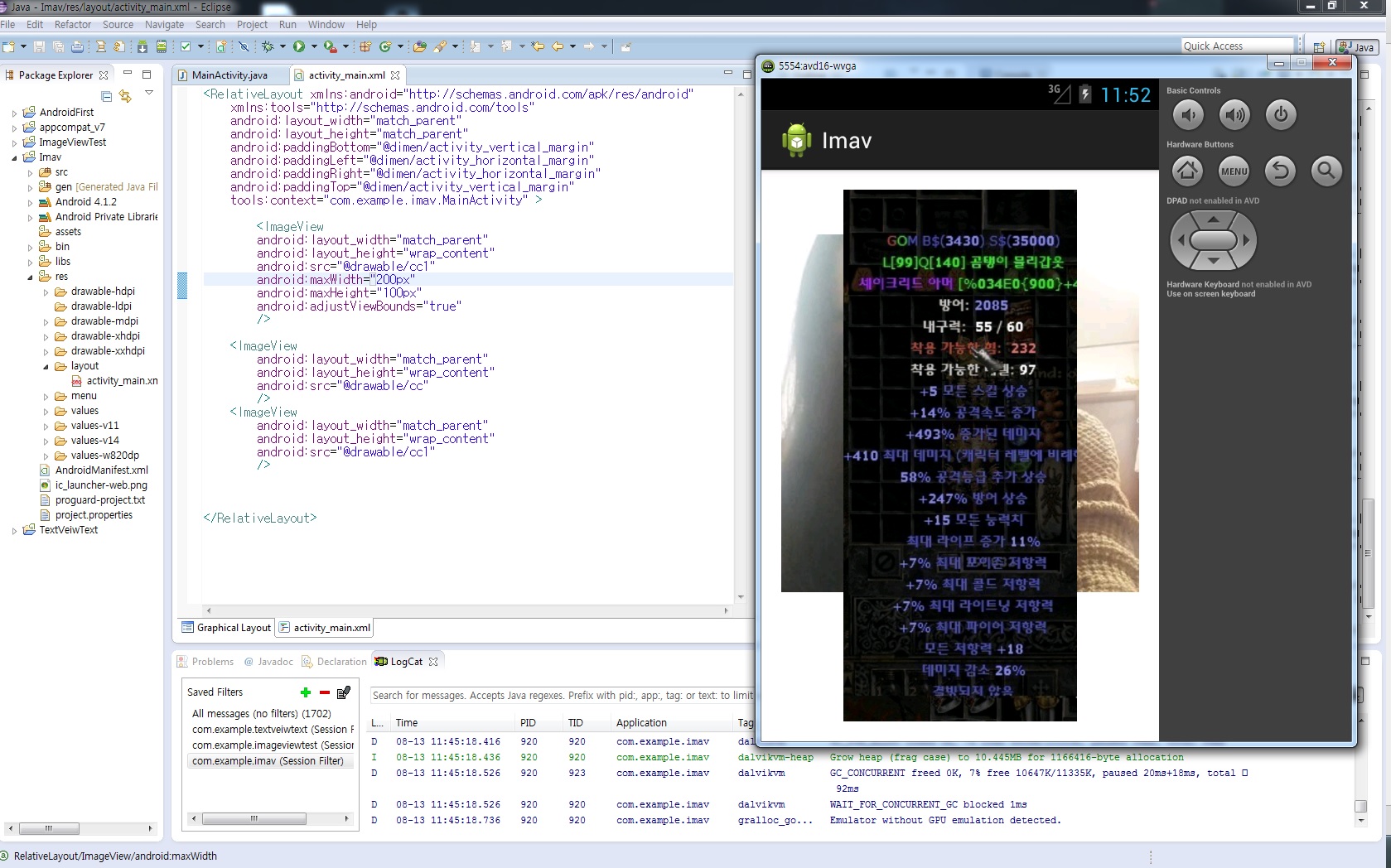The width and height of the screenshot is (1391, 868).
Task: Expand the appcompat_v7 project
Action: [x=14, y=128]
